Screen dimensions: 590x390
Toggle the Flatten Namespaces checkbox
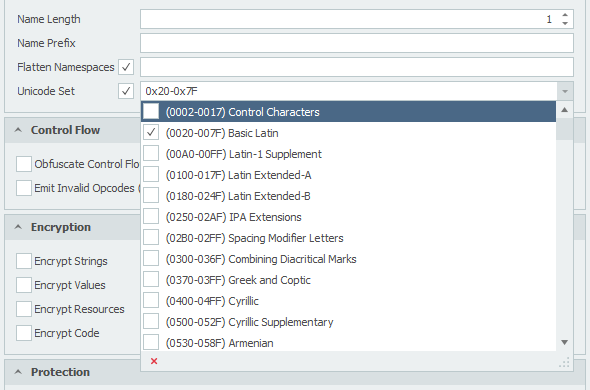coord(126,67)
